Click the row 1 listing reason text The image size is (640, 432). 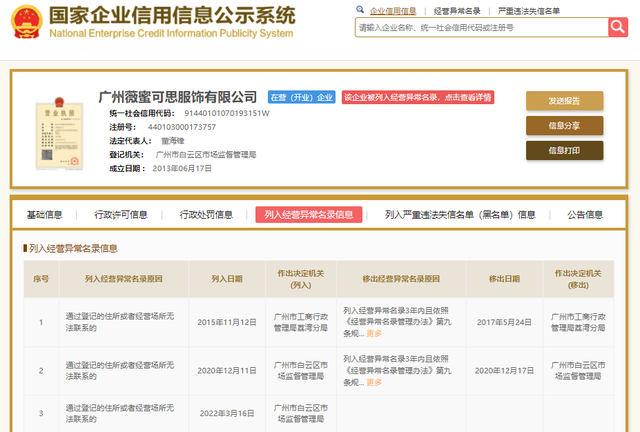120,322
